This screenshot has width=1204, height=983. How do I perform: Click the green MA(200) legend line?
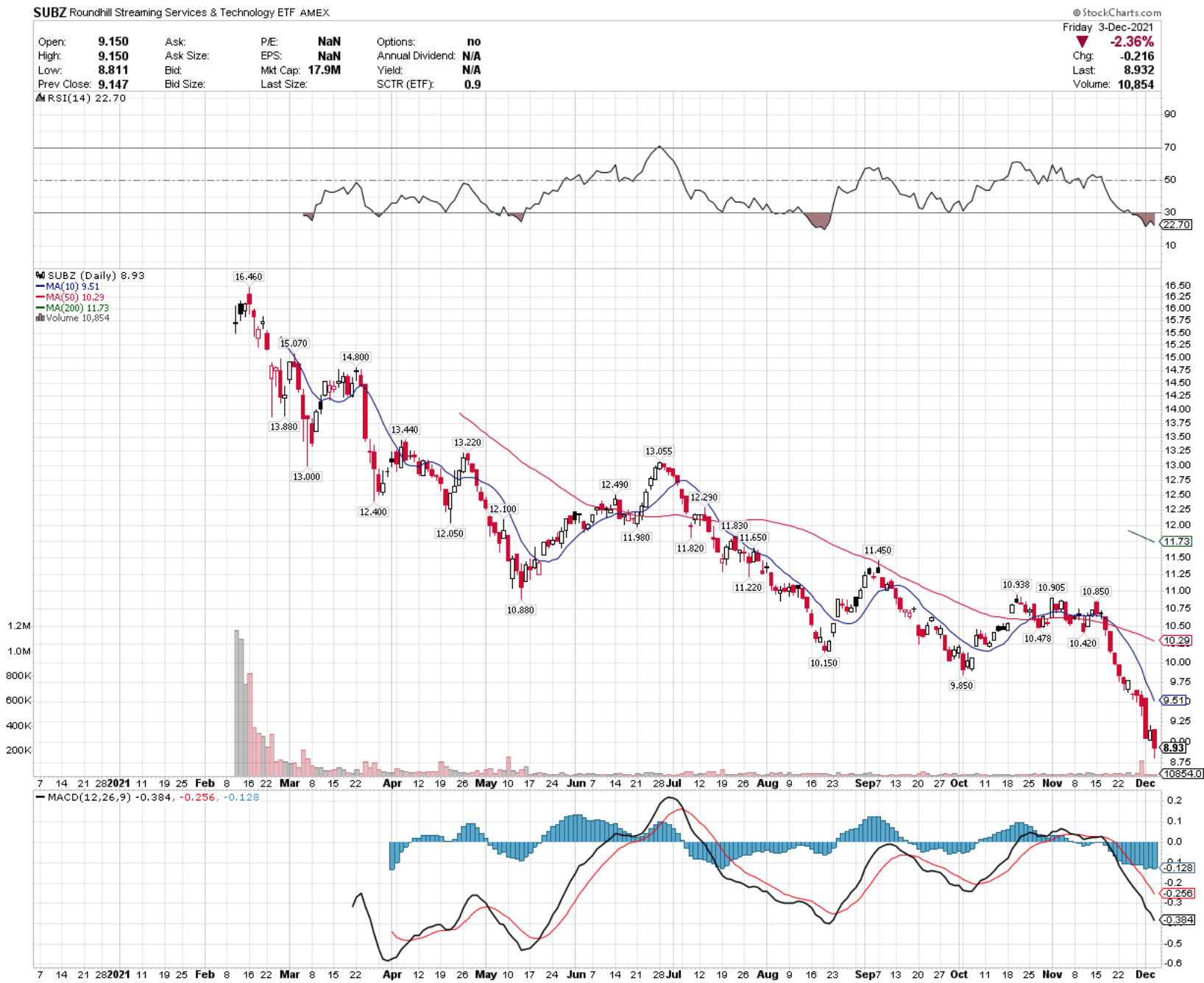[x=40, y=308]
